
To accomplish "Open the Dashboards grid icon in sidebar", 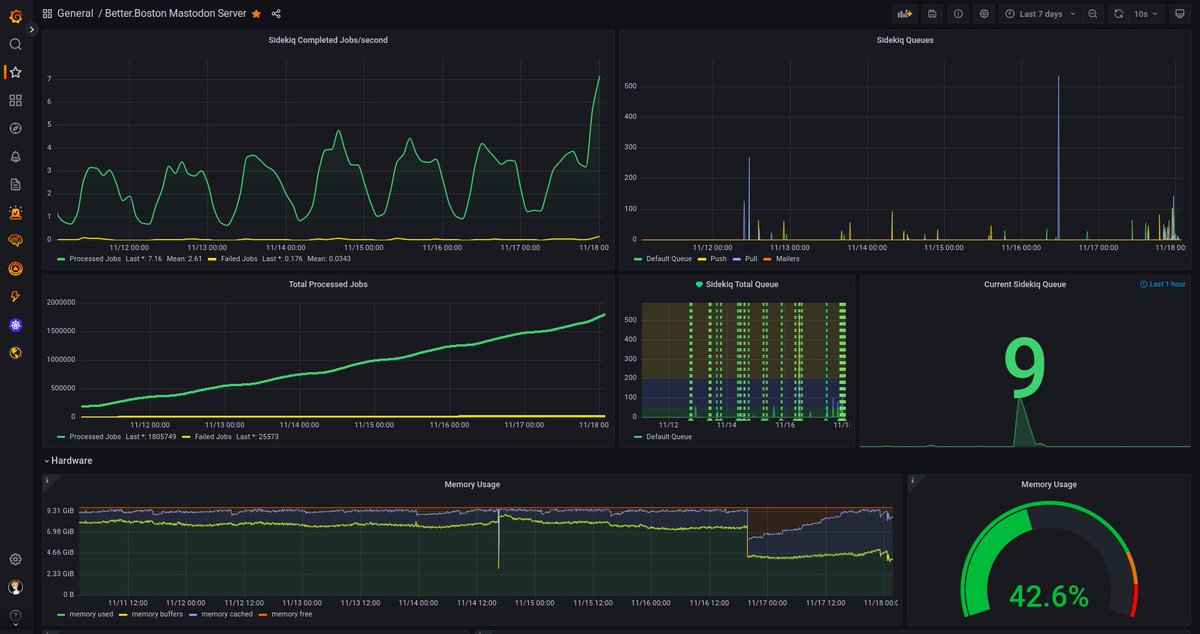I will (x=15, y=100).
